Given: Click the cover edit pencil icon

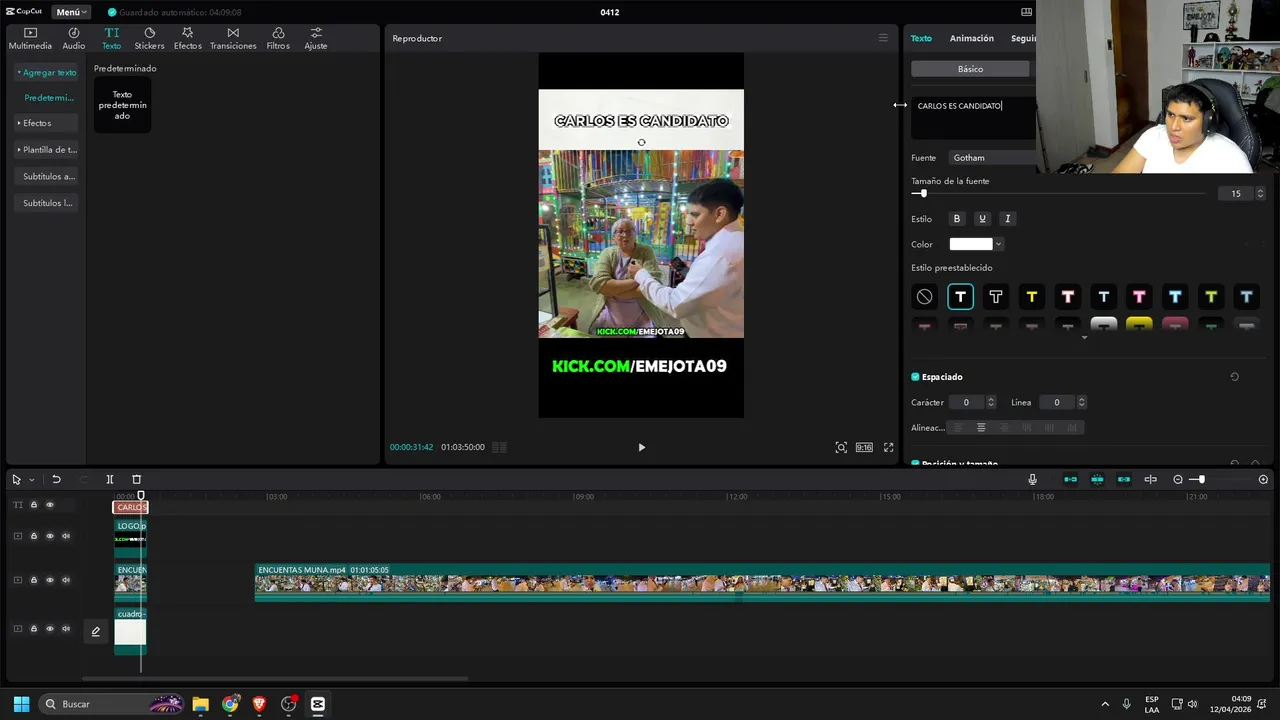Looking at the screenshot, I should (x=96, y=632).
